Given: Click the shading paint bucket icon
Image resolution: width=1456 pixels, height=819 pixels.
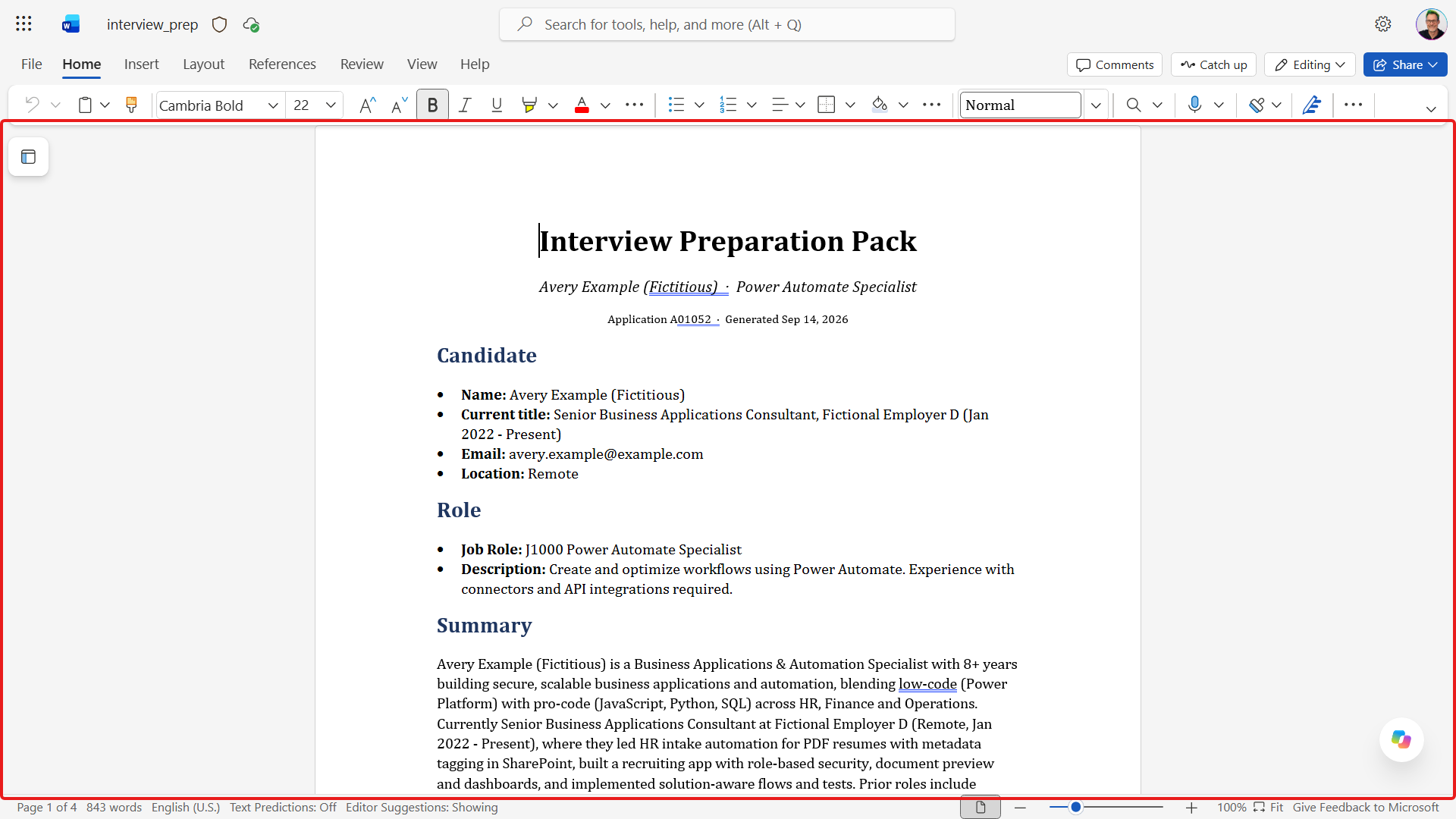Looking at the screenshot, I should pyautogui.click(x=880, y=105).
